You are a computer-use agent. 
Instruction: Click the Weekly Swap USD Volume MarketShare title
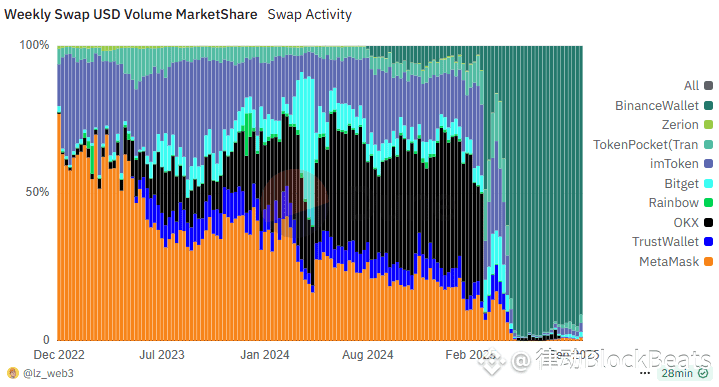(131, 14)
